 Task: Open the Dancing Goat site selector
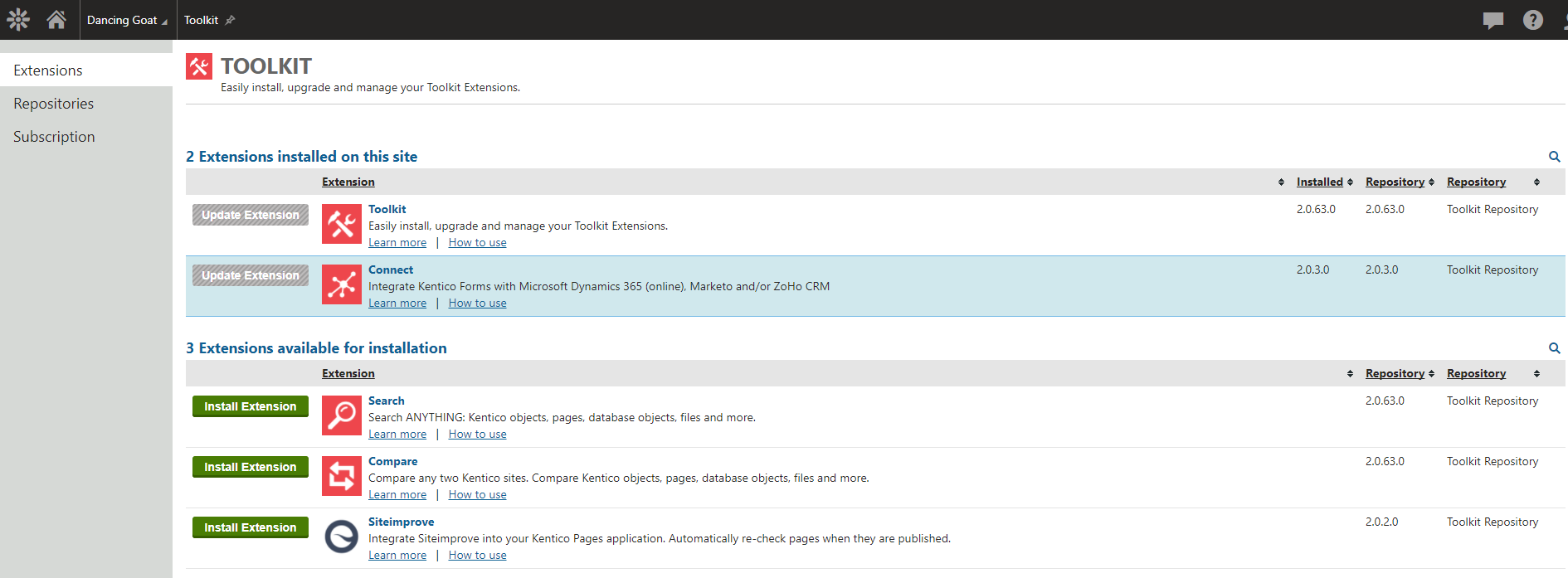coord(126,20)
